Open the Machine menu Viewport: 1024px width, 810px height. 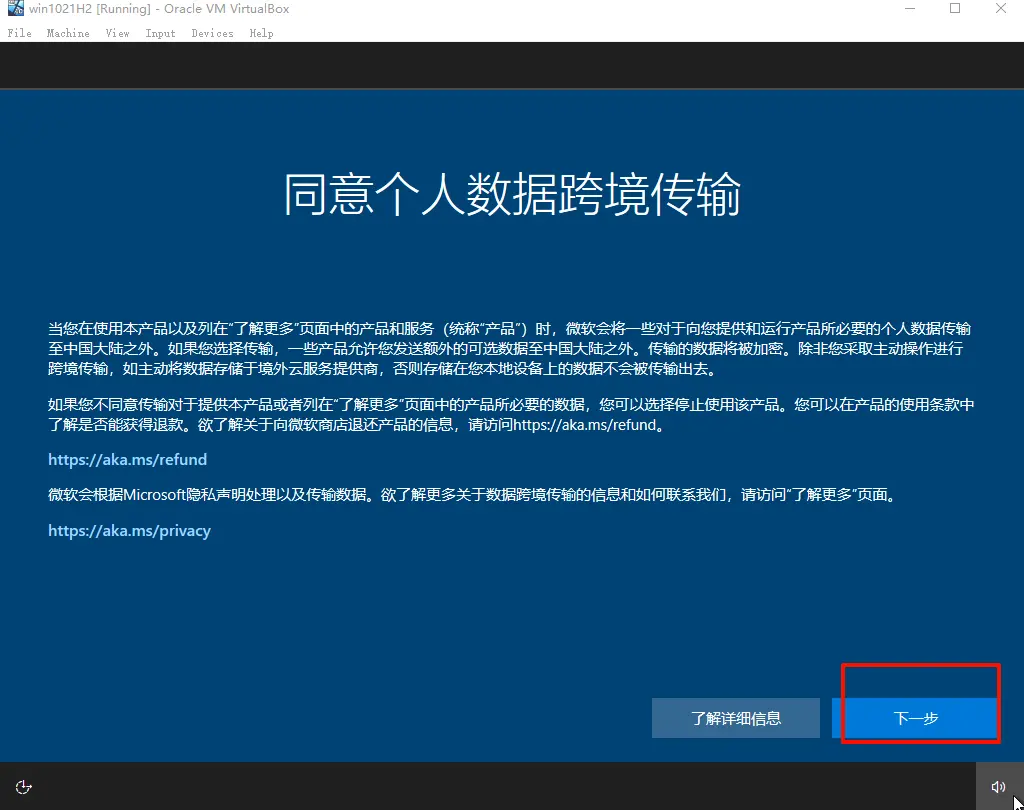[68, 33]
